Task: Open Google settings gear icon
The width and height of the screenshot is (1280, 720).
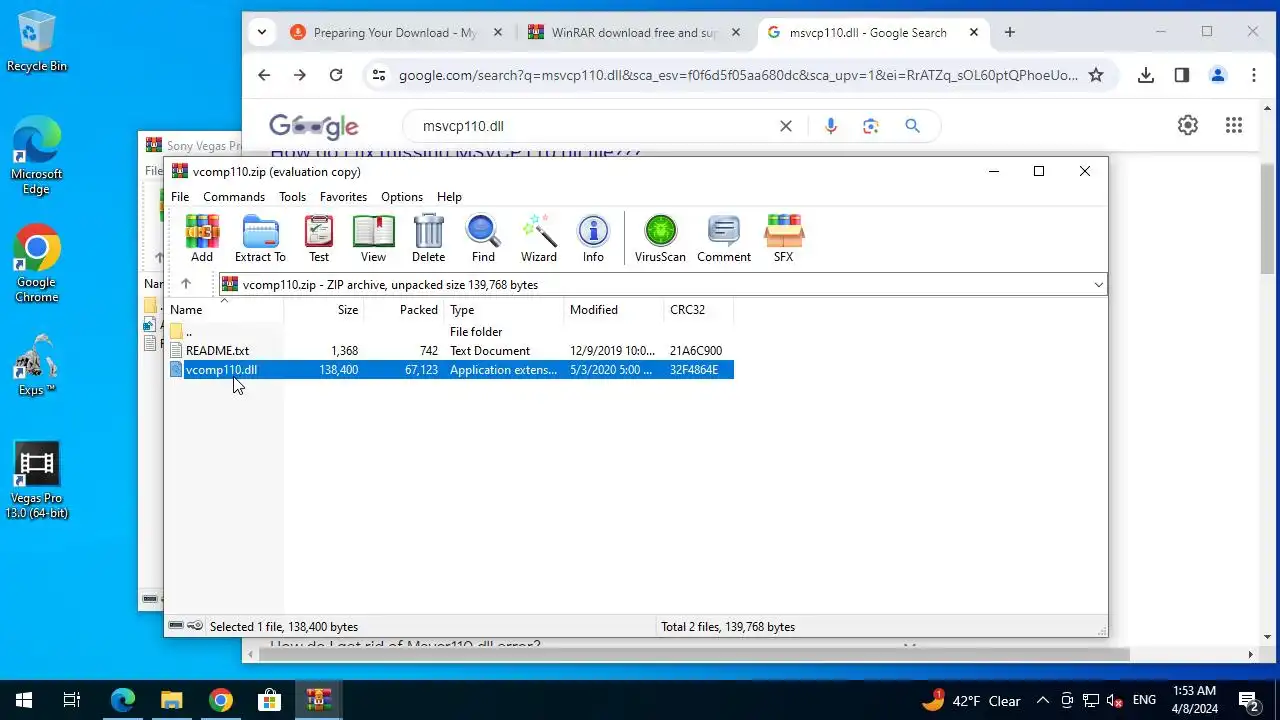Action: (1188, 125)
